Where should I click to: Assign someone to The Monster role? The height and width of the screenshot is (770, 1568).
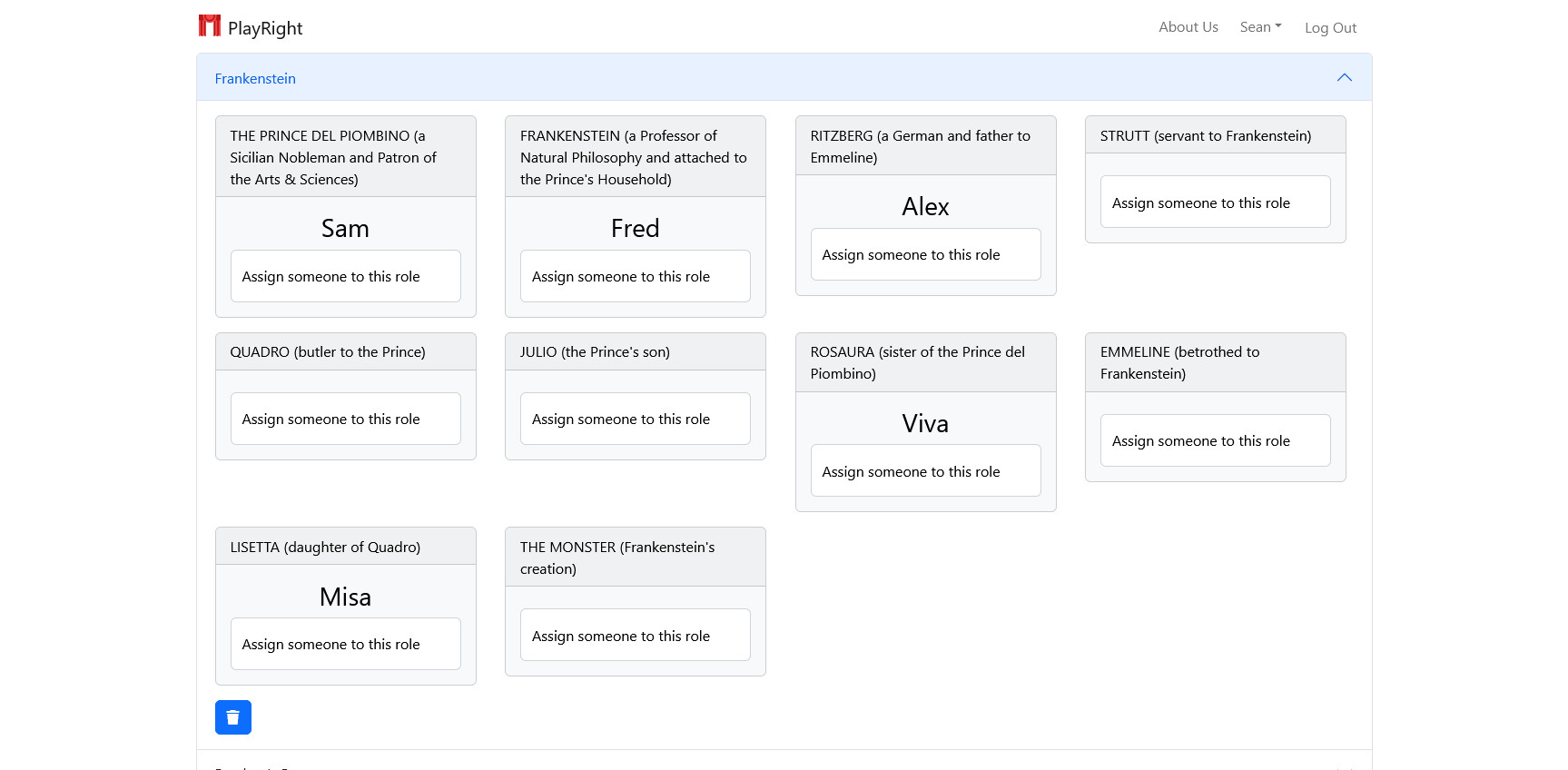635,636
